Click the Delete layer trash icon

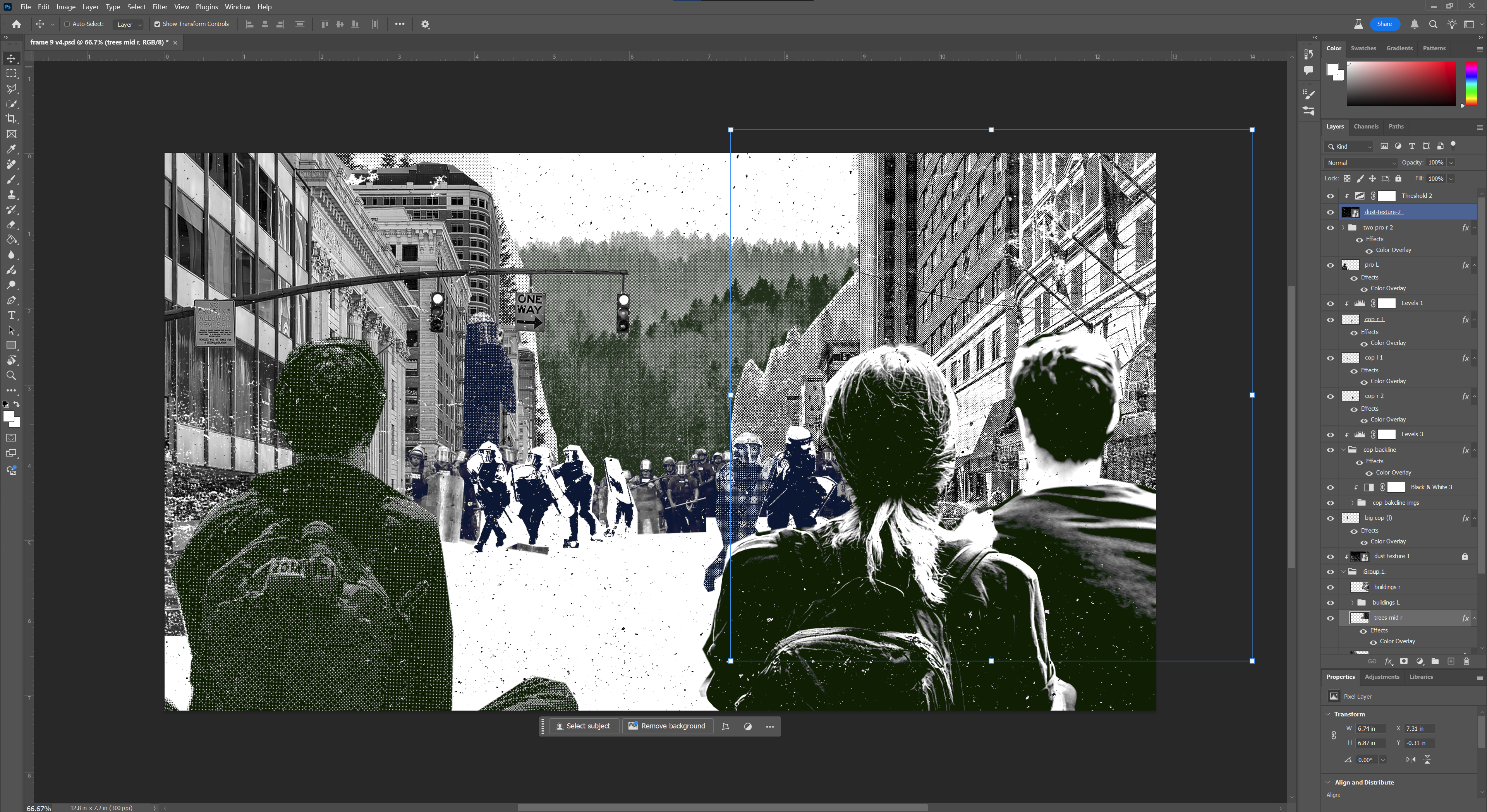pos(1466,661)
